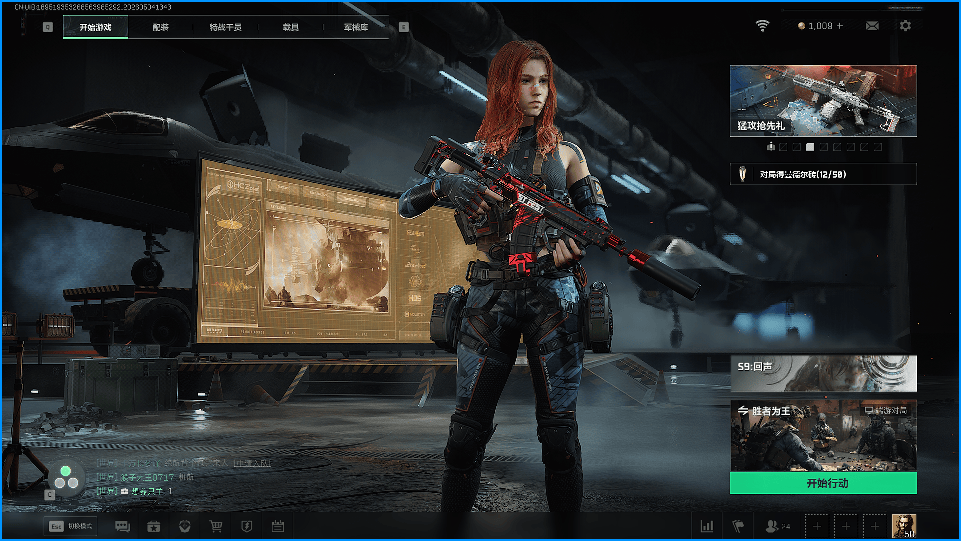
Task: Select the 胜者为王 game mode card
Action: [x=823, y=436]
